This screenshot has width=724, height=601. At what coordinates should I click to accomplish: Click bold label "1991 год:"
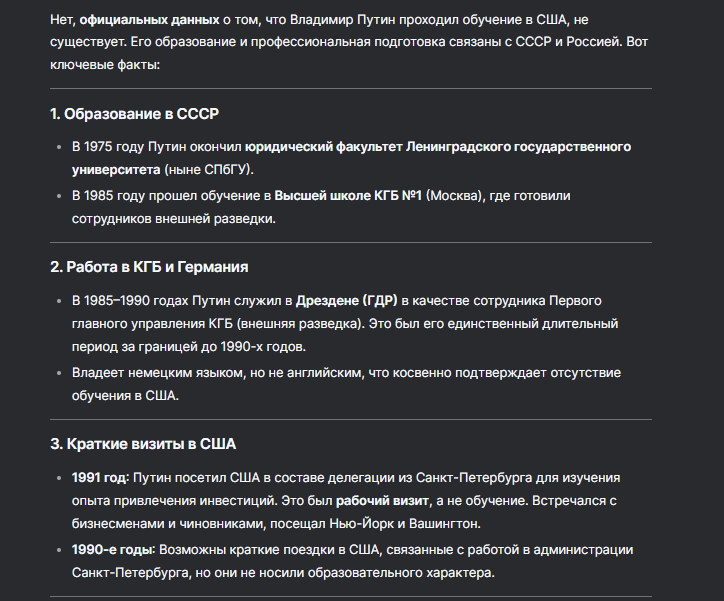[100, 478]
